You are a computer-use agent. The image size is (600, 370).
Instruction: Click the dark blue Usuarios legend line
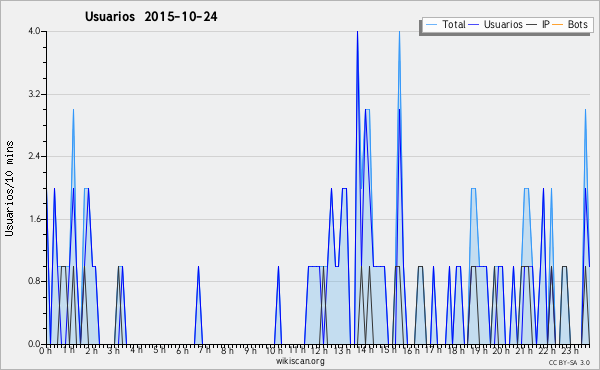474,24
